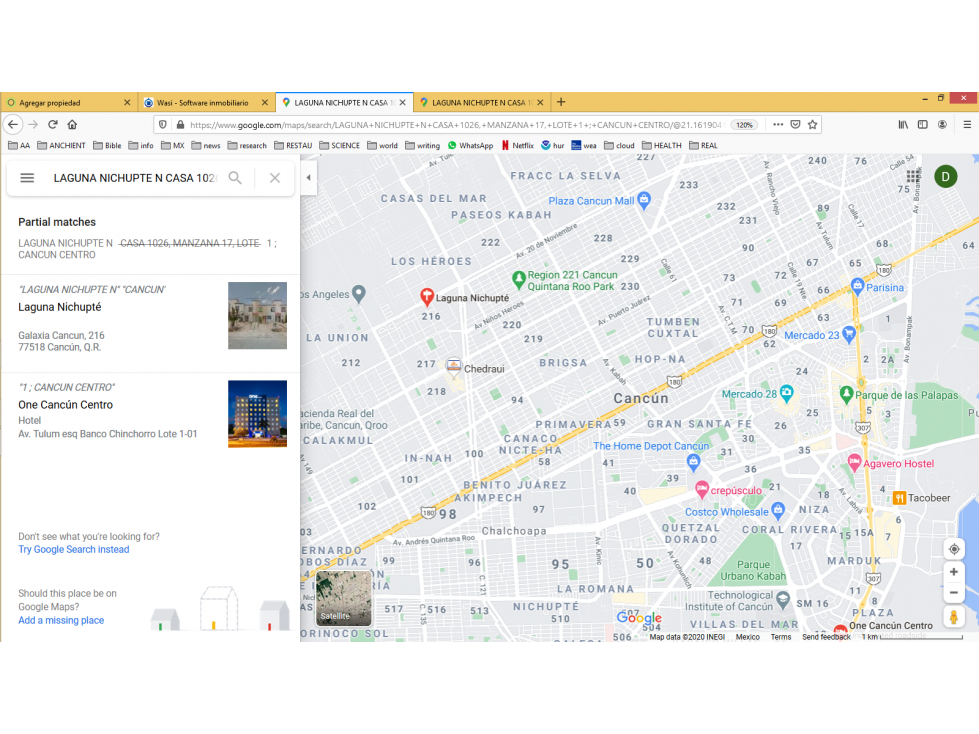Switch to the Wasi - Software inmobiliario tab
Viewport: 979px width, 734px height.
tap(206, 102)
